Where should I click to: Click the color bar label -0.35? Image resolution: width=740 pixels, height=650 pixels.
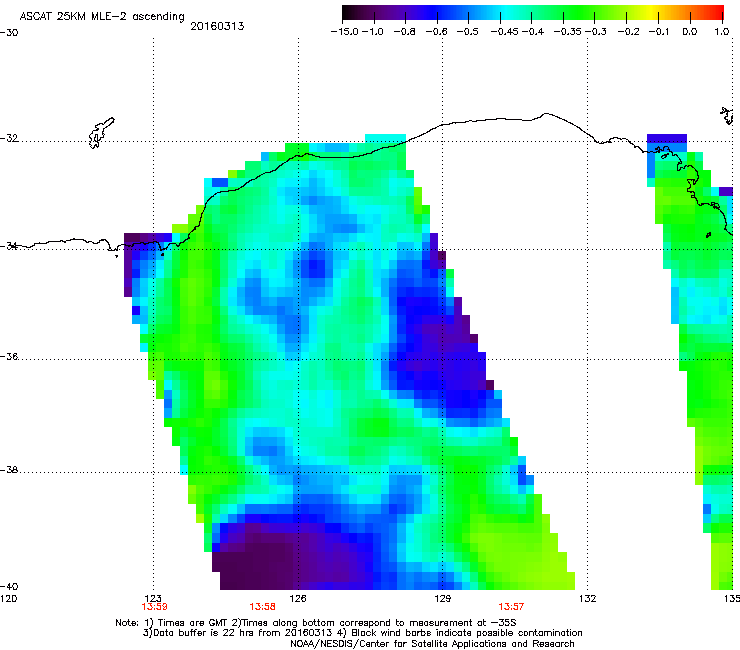click(x=568, y=32)
